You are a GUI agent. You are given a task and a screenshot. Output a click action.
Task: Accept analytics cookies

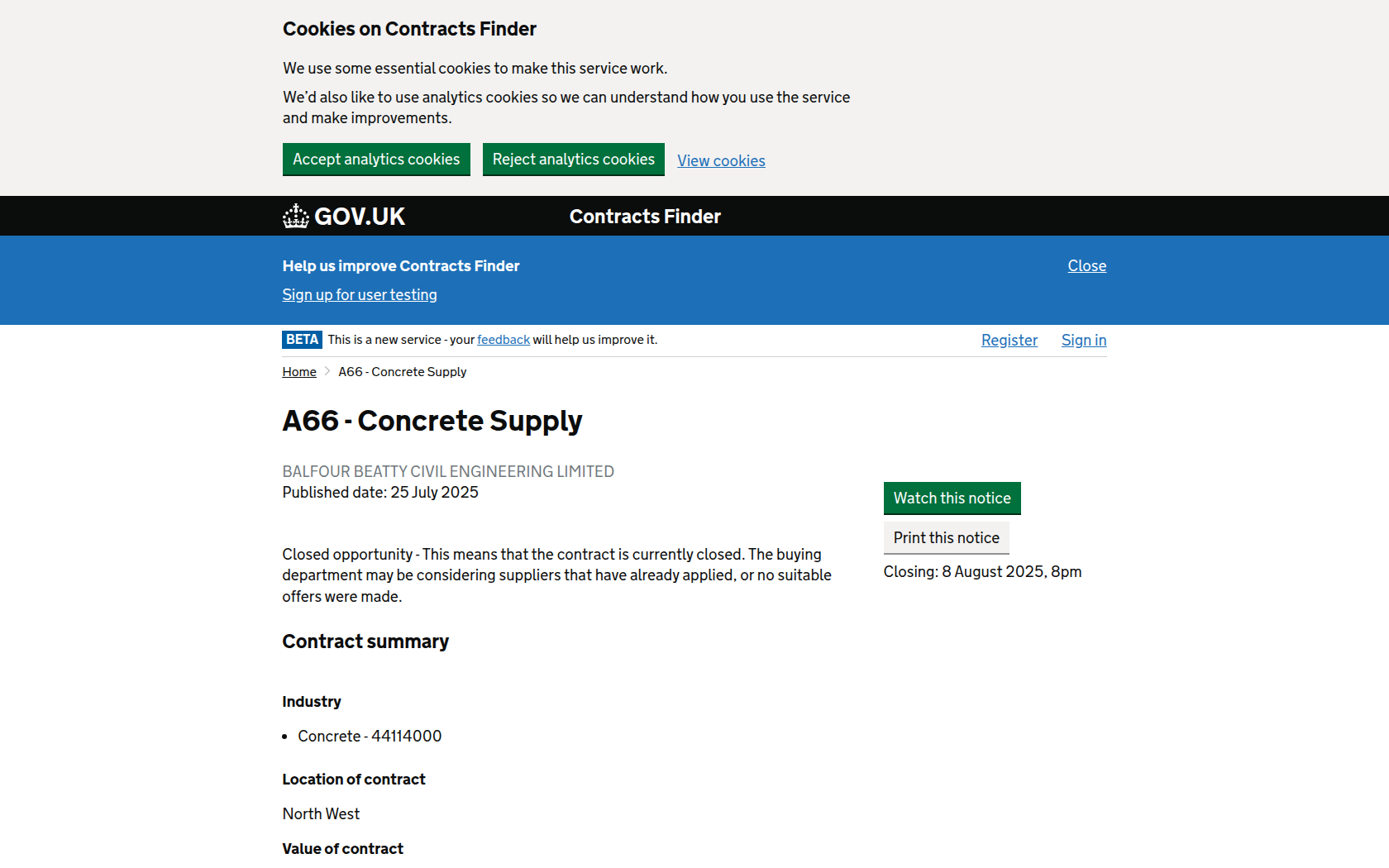click(x=376, y=160)
